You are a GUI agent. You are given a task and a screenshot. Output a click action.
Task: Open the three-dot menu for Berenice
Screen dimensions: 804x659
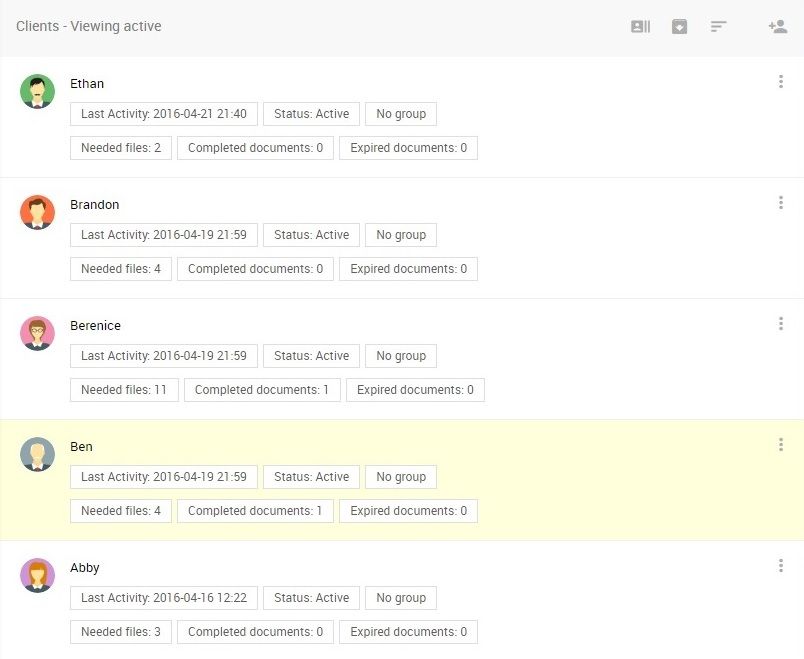781,324
